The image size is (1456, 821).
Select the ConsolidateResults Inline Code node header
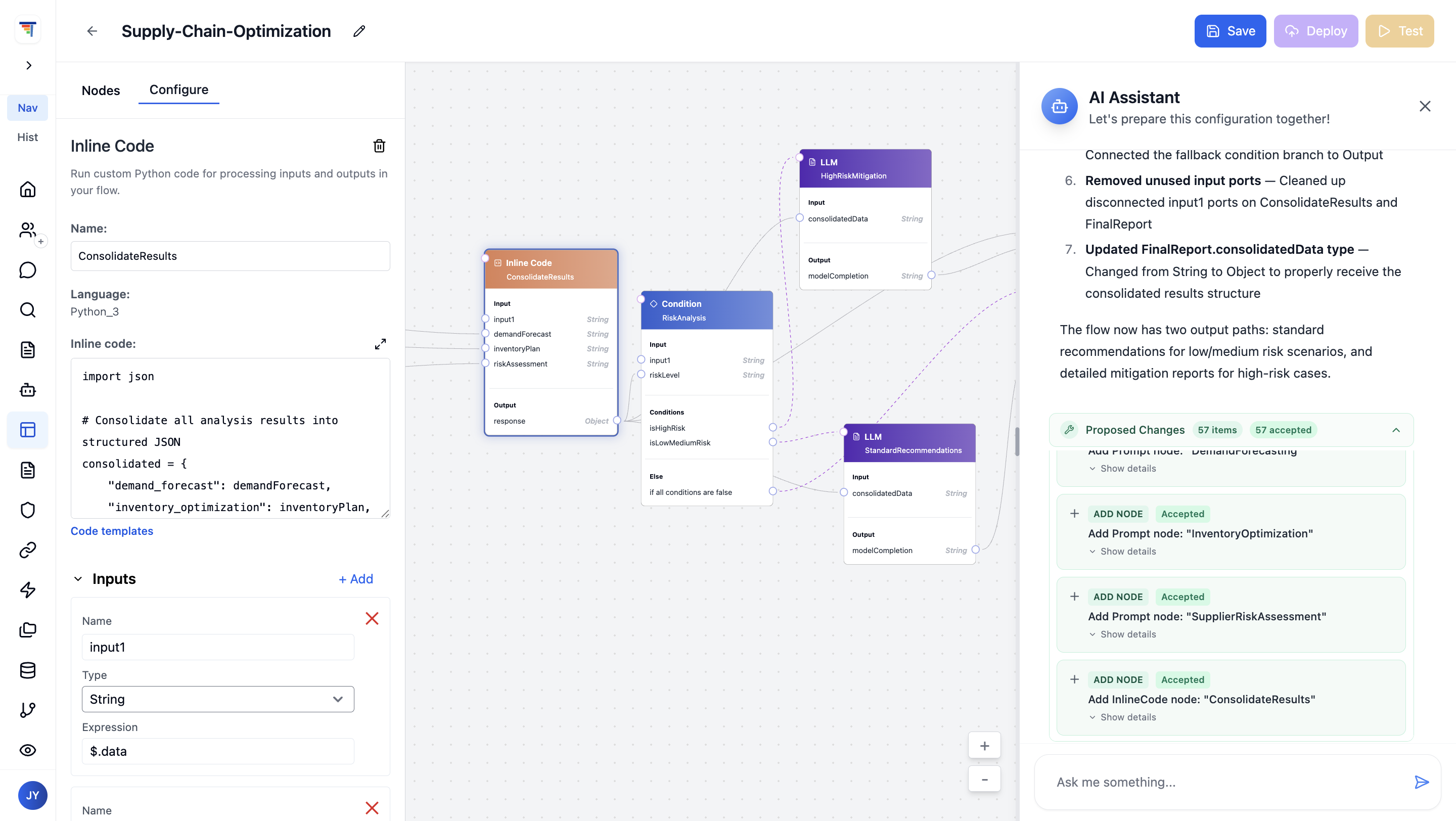tap(551, 269)
